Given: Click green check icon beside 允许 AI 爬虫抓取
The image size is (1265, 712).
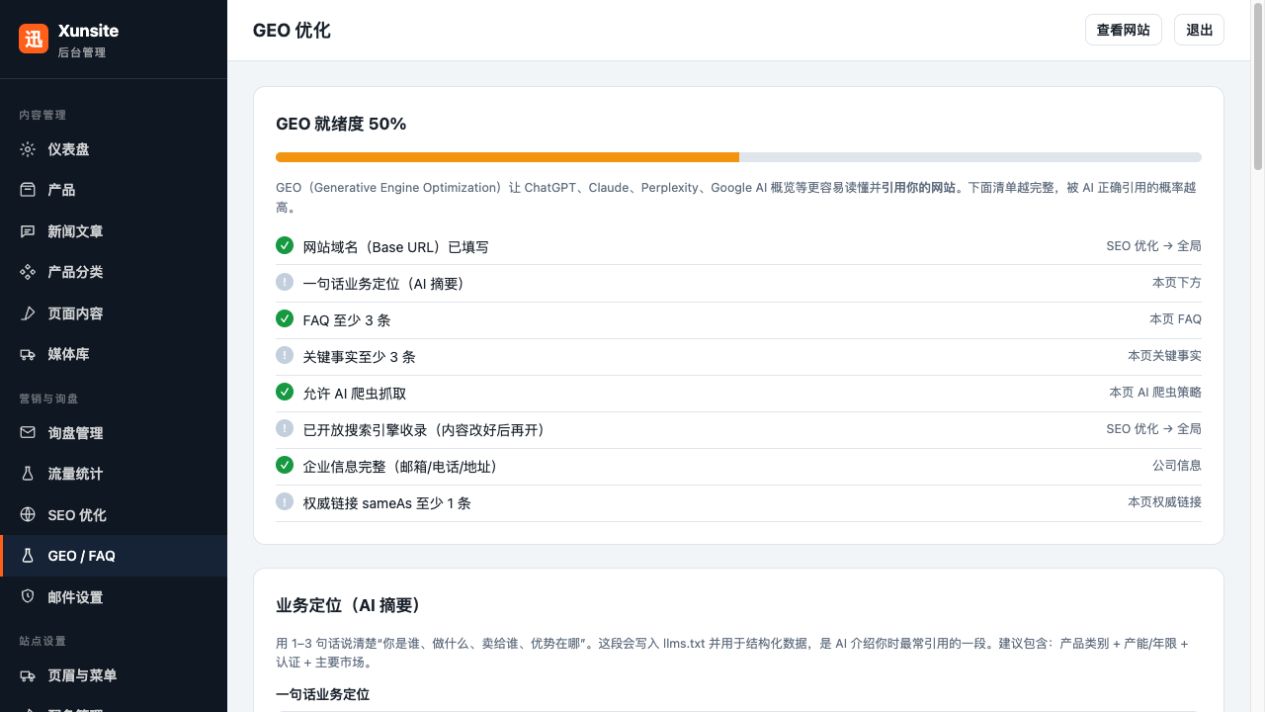Looking at the screenshot, I should click(x=285, y=392).
